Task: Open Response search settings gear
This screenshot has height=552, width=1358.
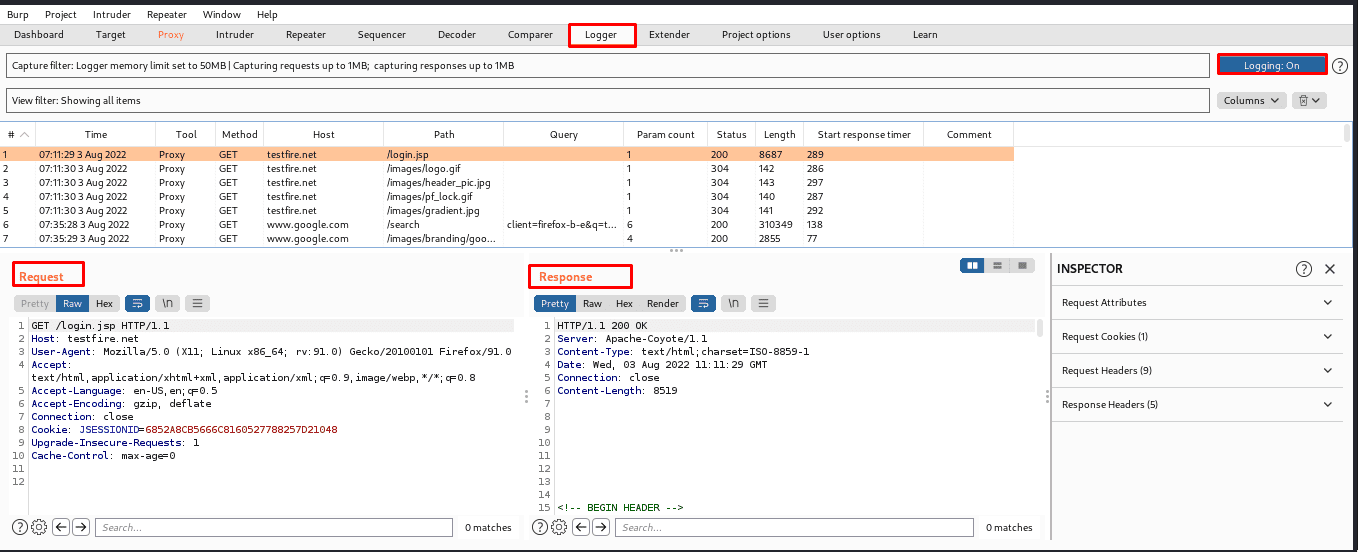Action: [x=558, y=527]
